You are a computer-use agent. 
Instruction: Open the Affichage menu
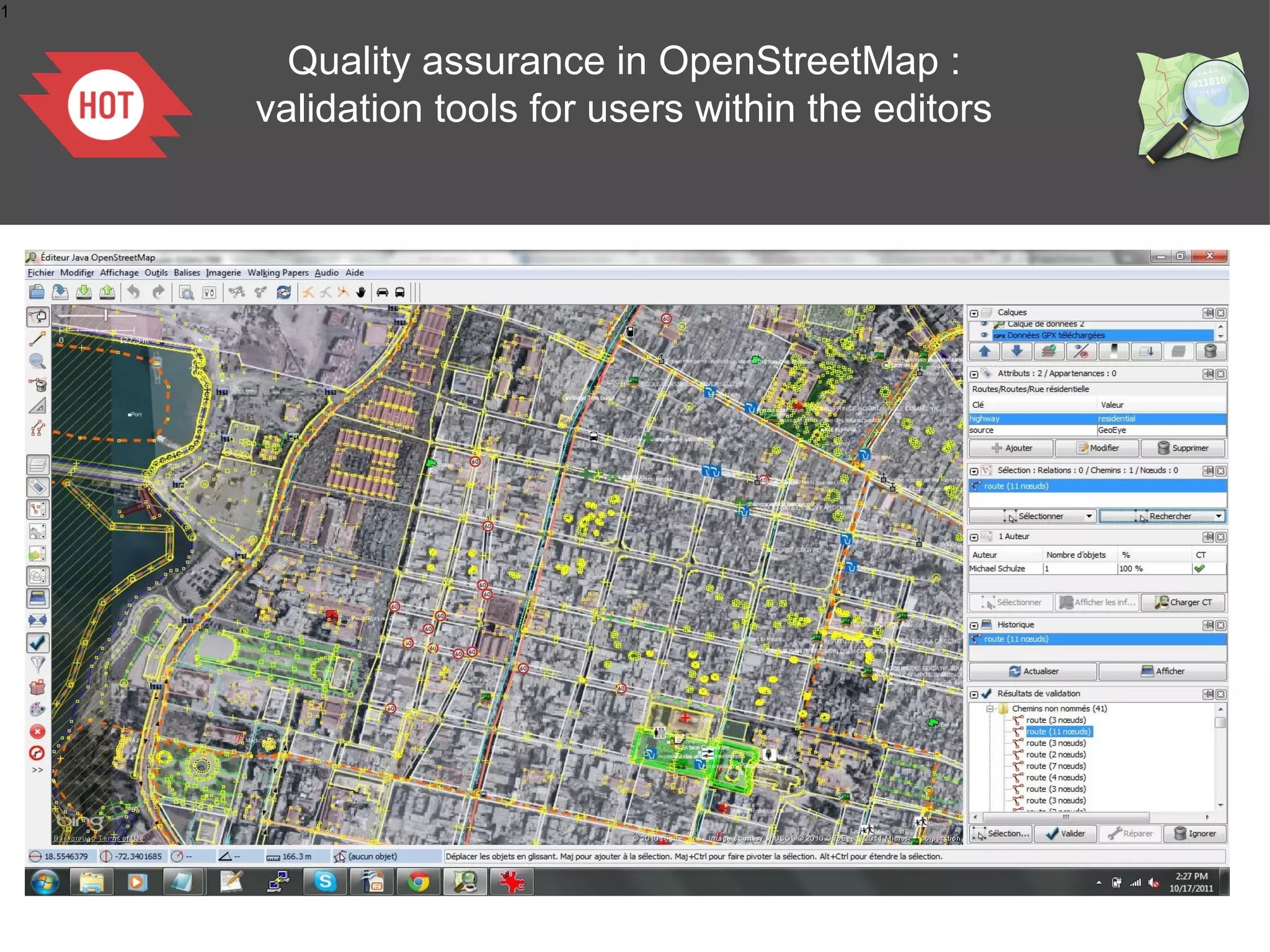119,273
